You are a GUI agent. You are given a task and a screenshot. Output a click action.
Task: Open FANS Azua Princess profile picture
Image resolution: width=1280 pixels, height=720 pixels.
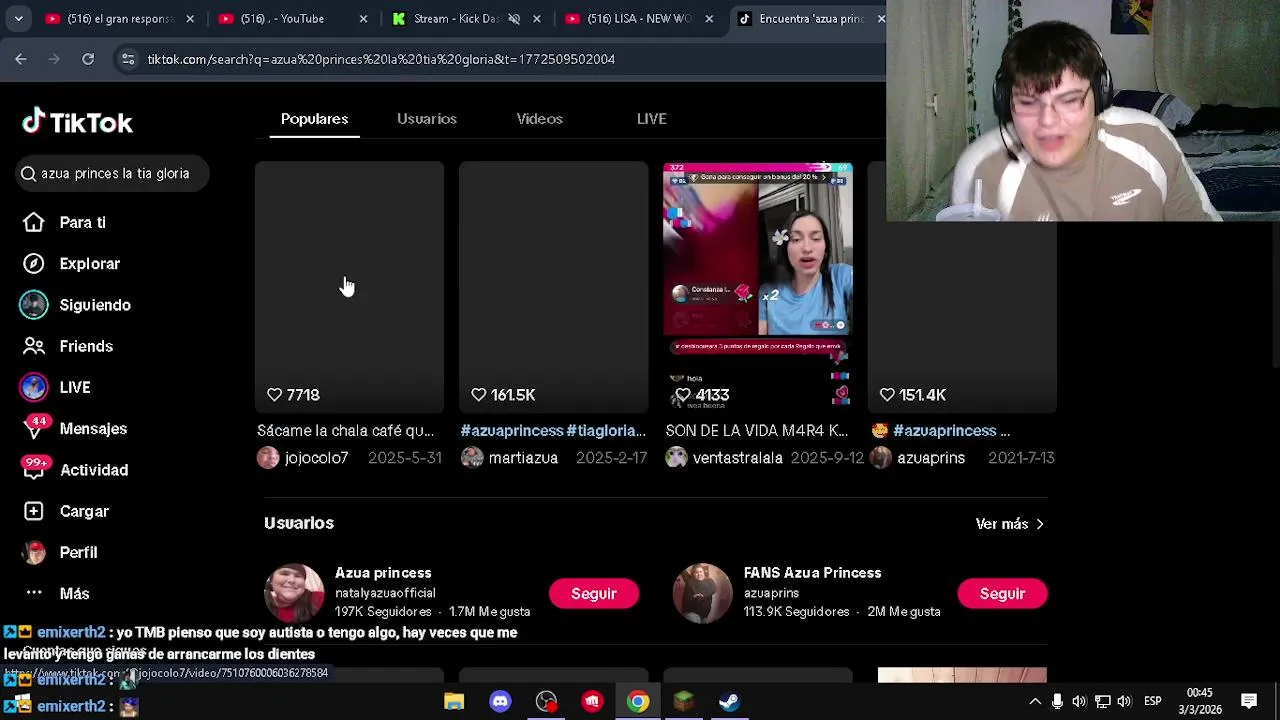click(x=702, y=593)
